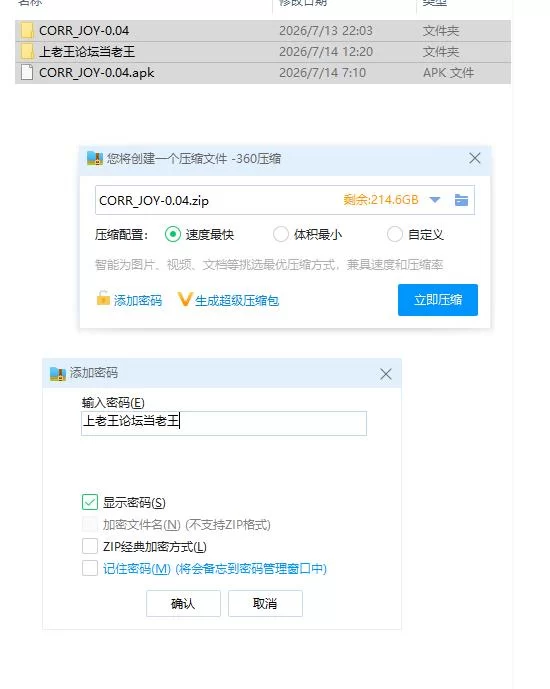Select the 速度最快 radio option

pyautogui.click(x=173, y=234)
